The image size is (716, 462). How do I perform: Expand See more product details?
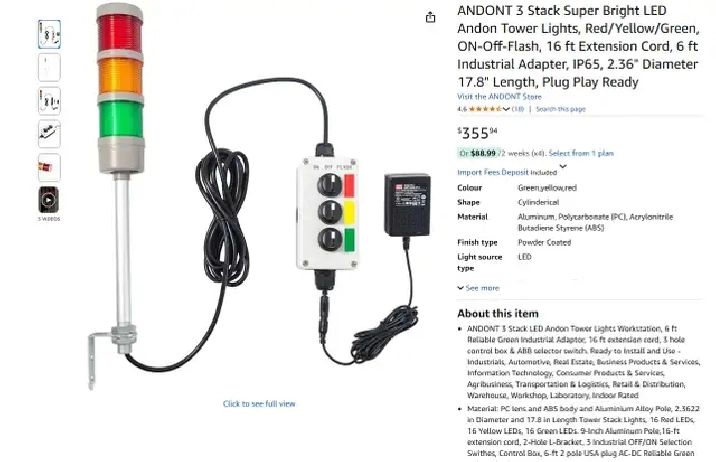point(479,288)
